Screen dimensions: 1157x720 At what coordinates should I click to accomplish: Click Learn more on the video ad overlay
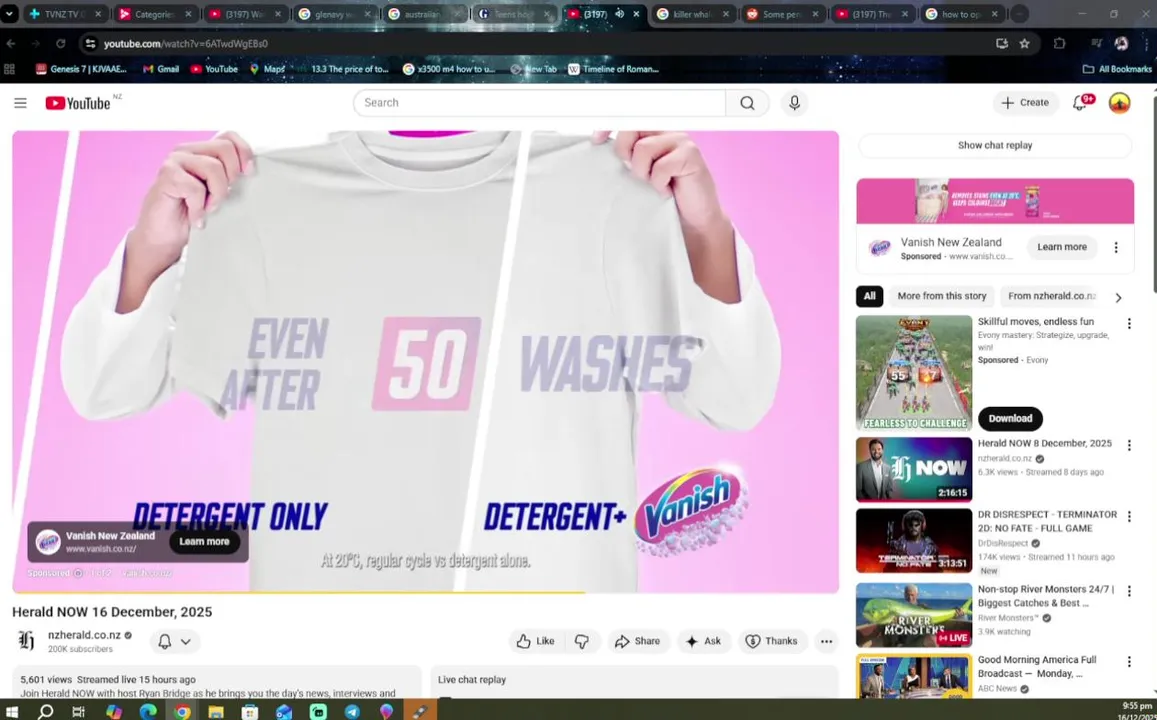coord(204,541)
